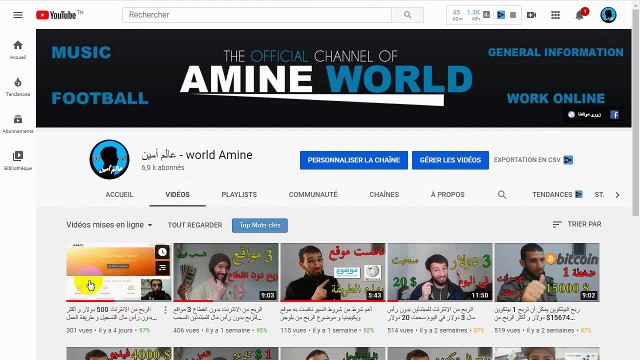Click the extension stats panel icon
The height and width of the screenshot is (360, 640).
(487, 15)
